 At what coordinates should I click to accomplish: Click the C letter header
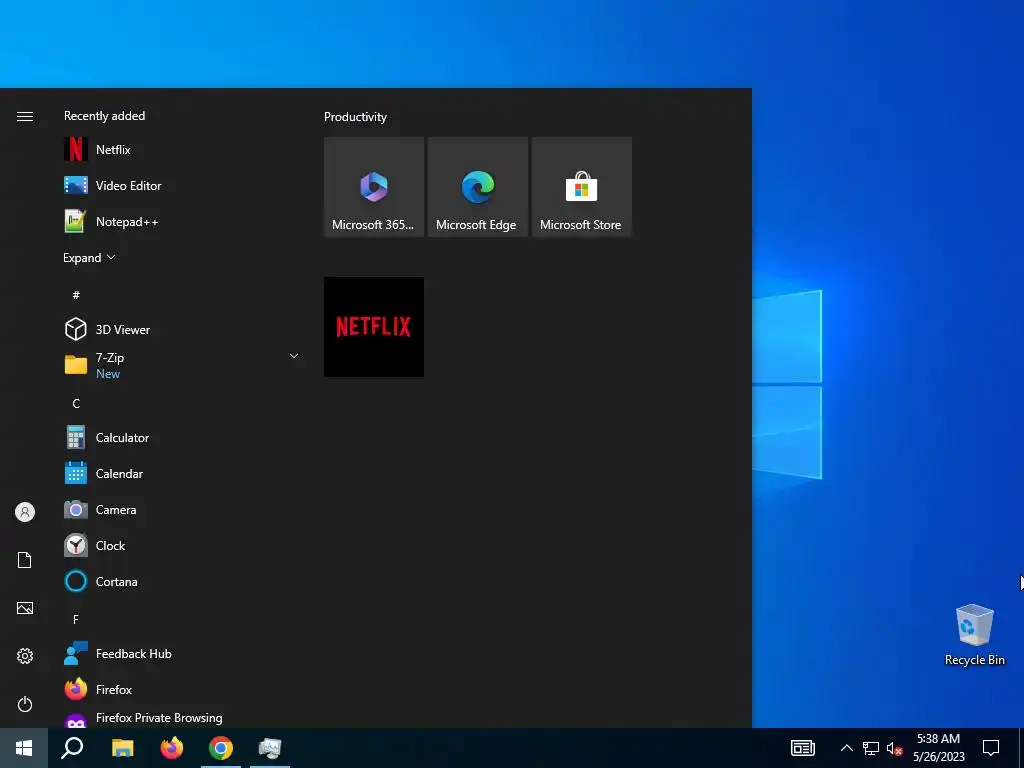[x=76, y=404]
